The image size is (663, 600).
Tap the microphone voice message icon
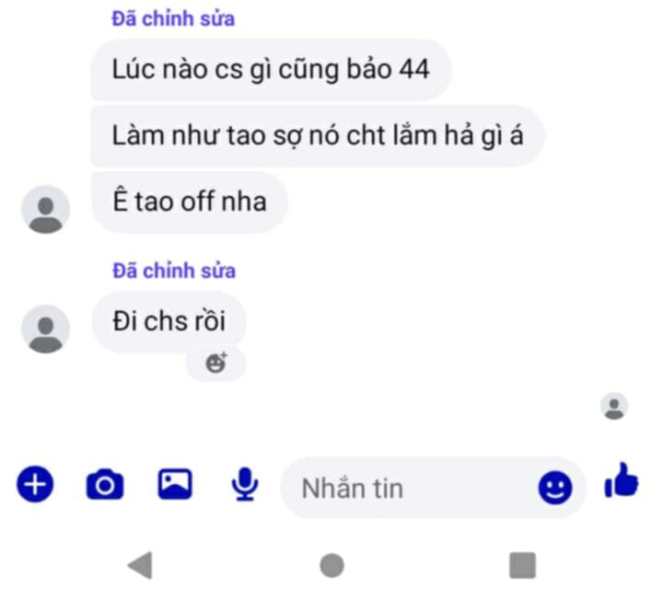(x=245, y=485)
